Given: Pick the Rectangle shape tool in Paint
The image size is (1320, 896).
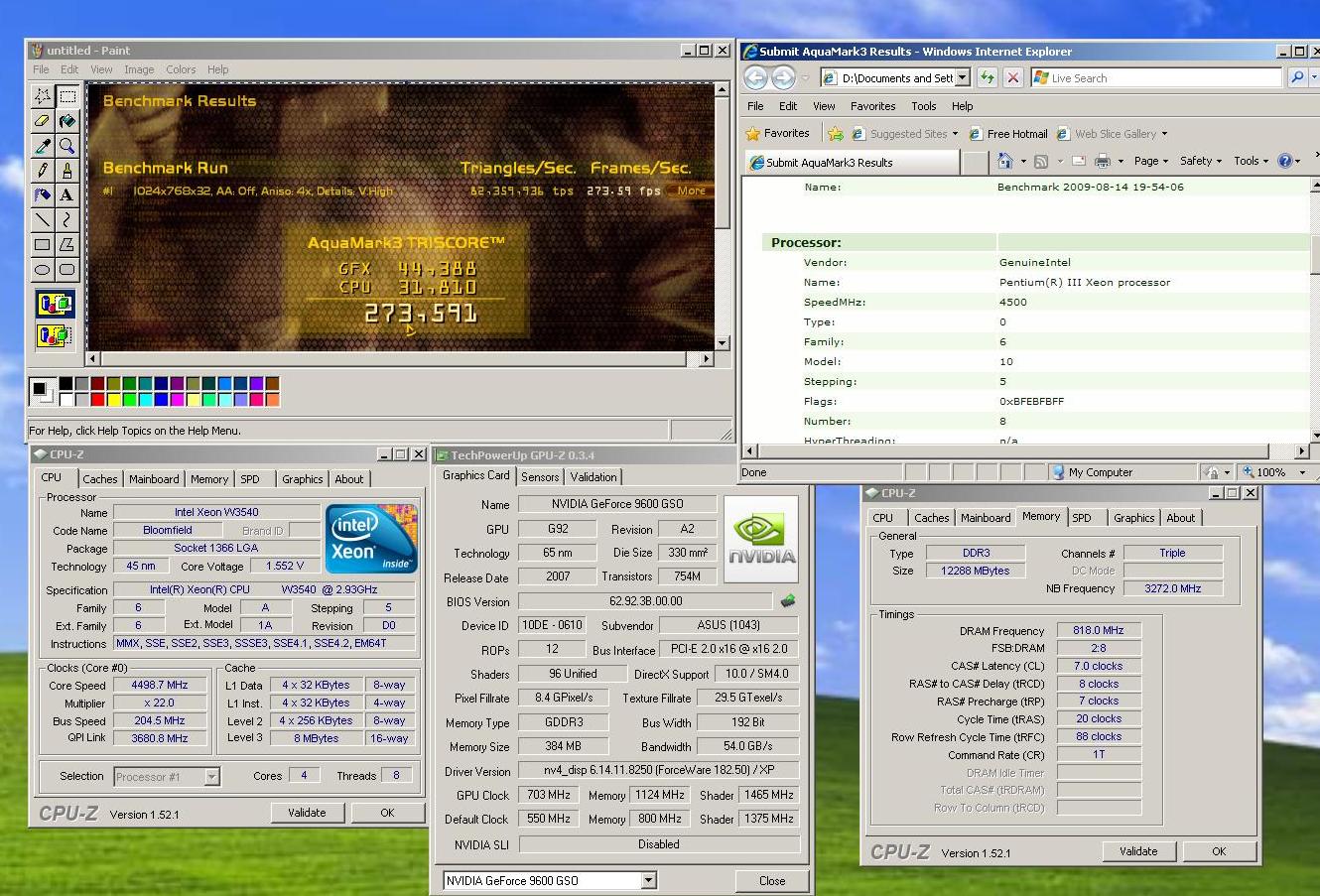Looking at the screenshot, I should (x=42, y=245).
